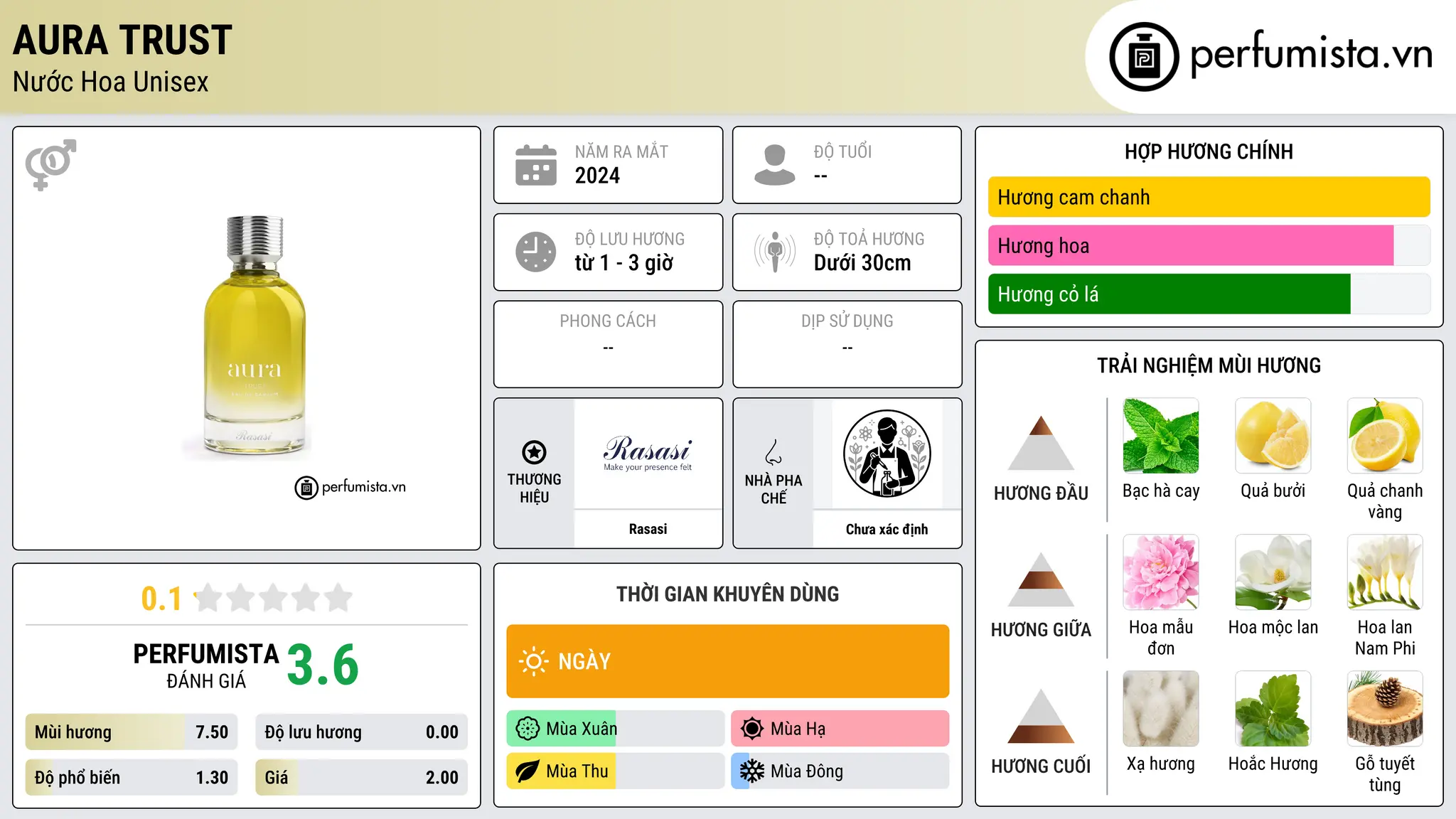Click the Perfumista đánh giá label

pyautogui.click(x=206, y=665)
